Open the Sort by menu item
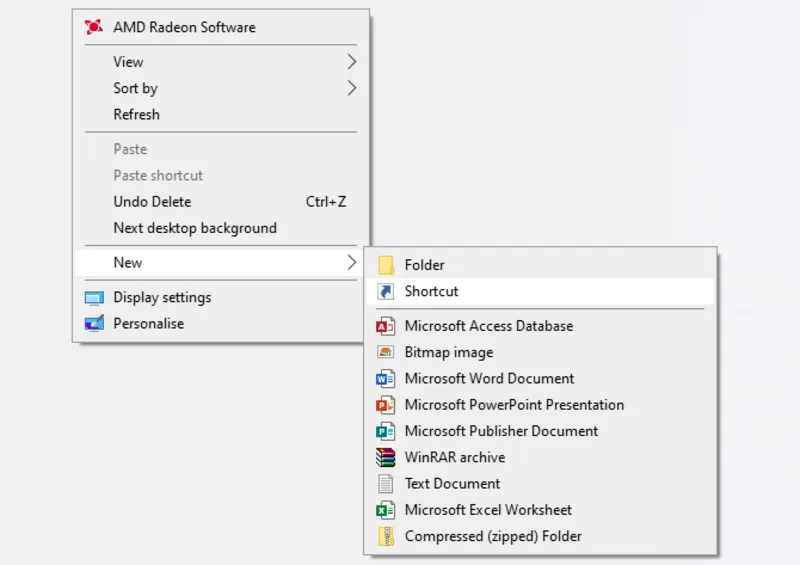The image size is (800, 565). click(x=221, y=88)
